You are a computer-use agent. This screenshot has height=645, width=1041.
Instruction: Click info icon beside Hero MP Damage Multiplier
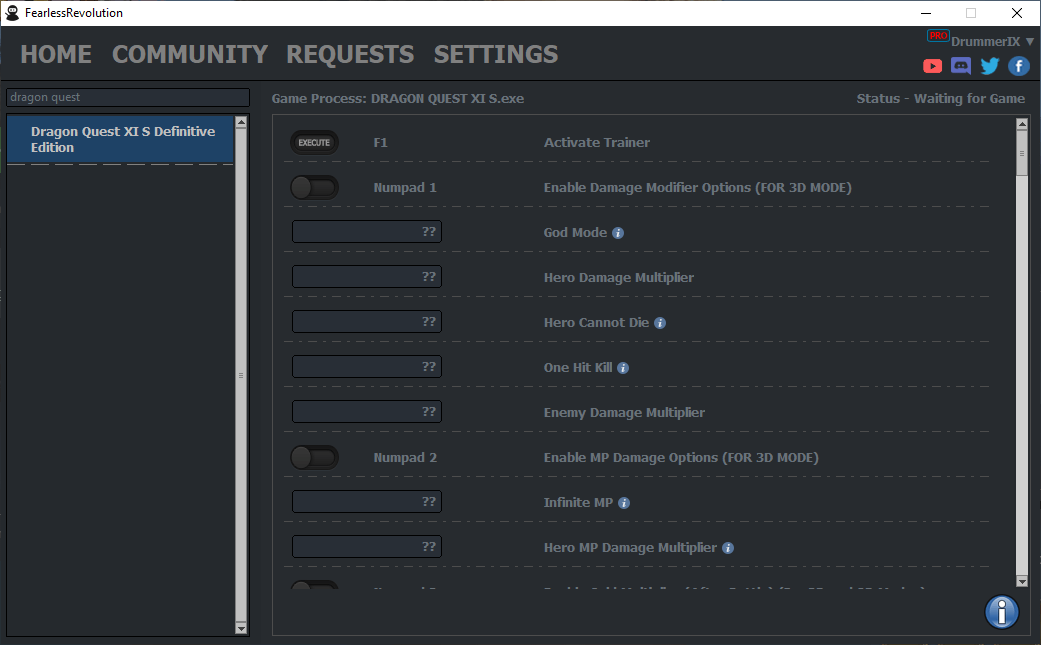tap(728, 548)
